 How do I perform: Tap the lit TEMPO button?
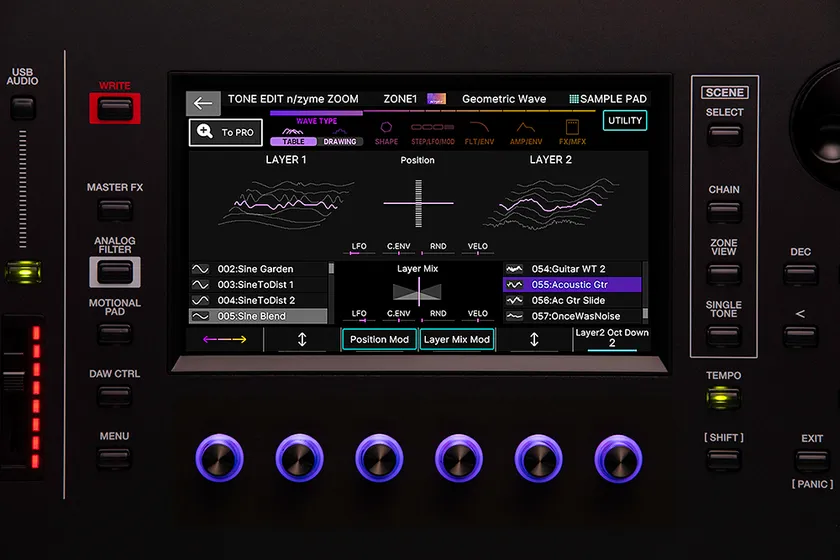[x=723, y=398]
